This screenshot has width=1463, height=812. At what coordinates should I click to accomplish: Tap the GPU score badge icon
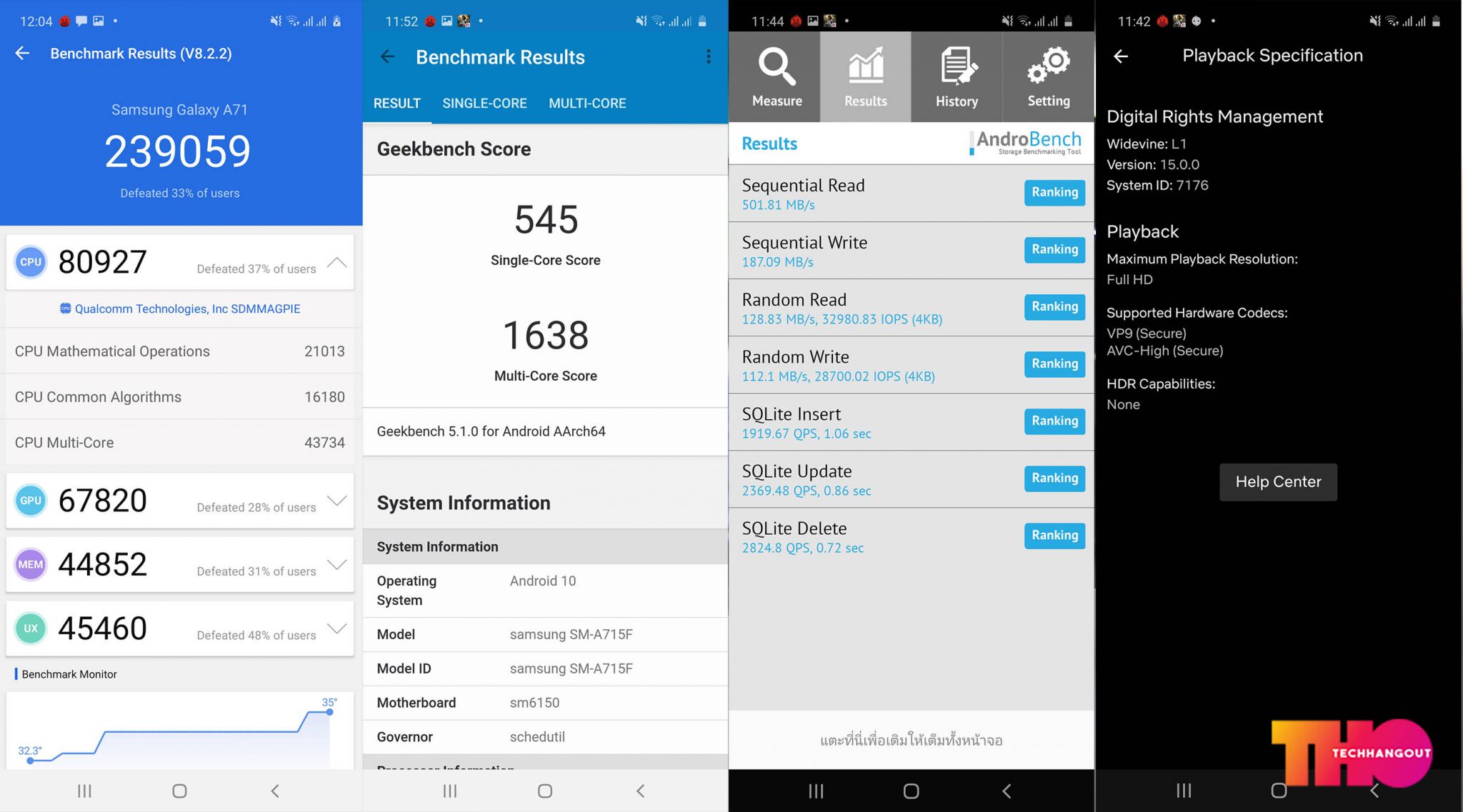[31, 501]
